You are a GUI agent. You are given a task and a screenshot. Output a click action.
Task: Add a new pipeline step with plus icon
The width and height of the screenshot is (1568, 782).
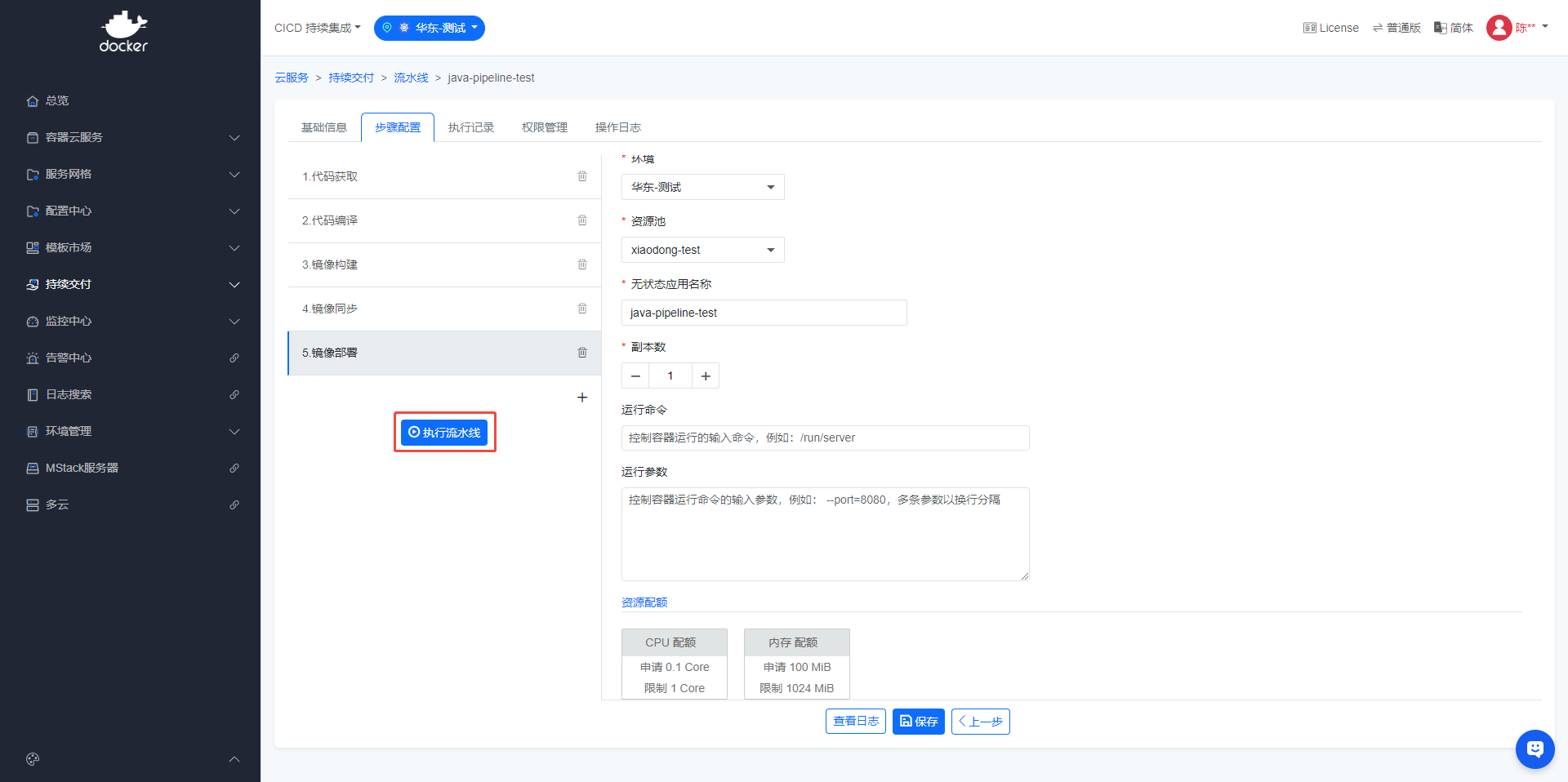coord(582,398)
